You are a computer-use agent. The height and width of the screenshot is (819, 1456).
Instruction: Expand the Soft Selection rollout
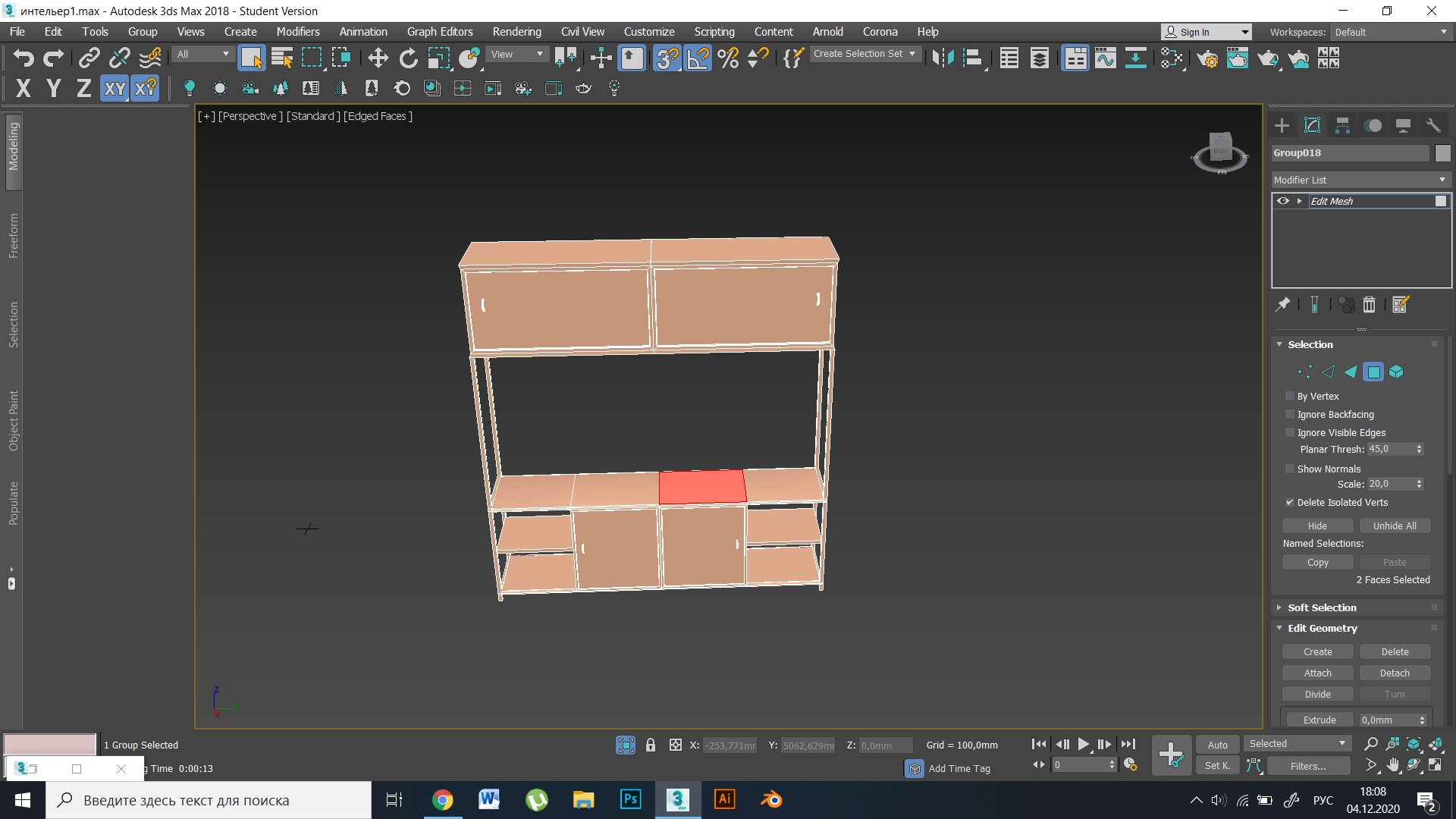(1321, 607)
